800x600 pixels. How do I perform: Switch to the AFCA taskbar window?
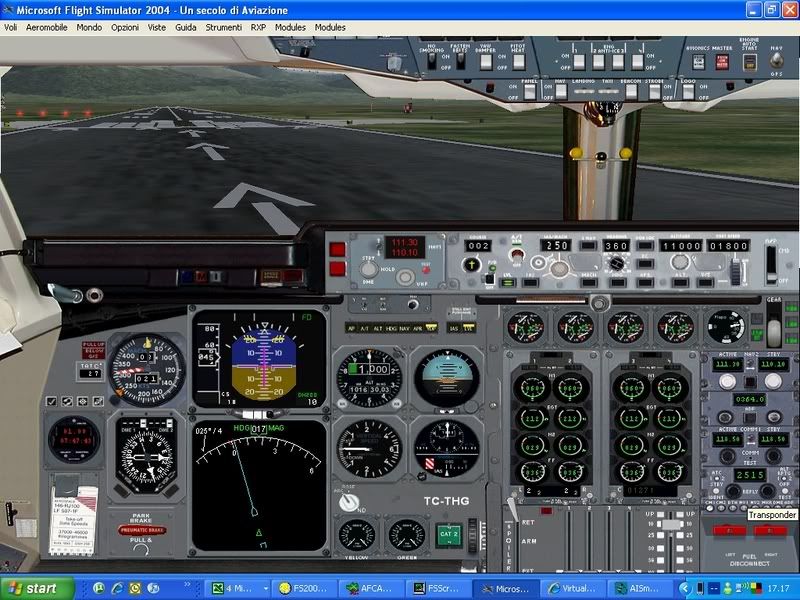pos(370,588)
